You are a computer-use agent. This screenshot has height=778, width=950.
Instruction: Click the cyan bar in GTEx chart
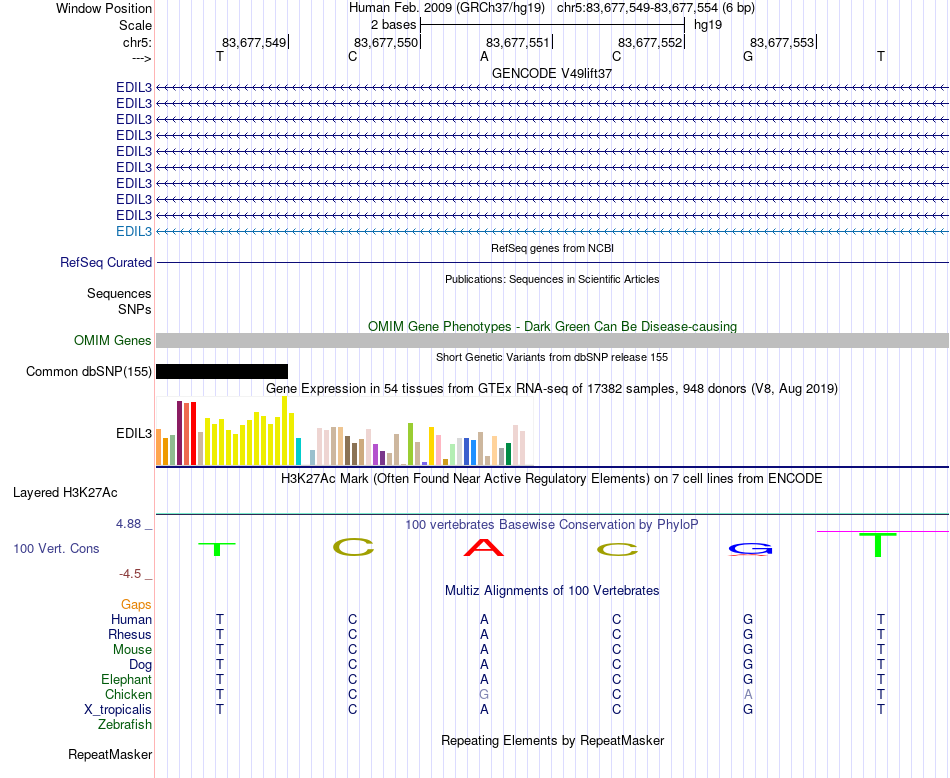[298, 451]
